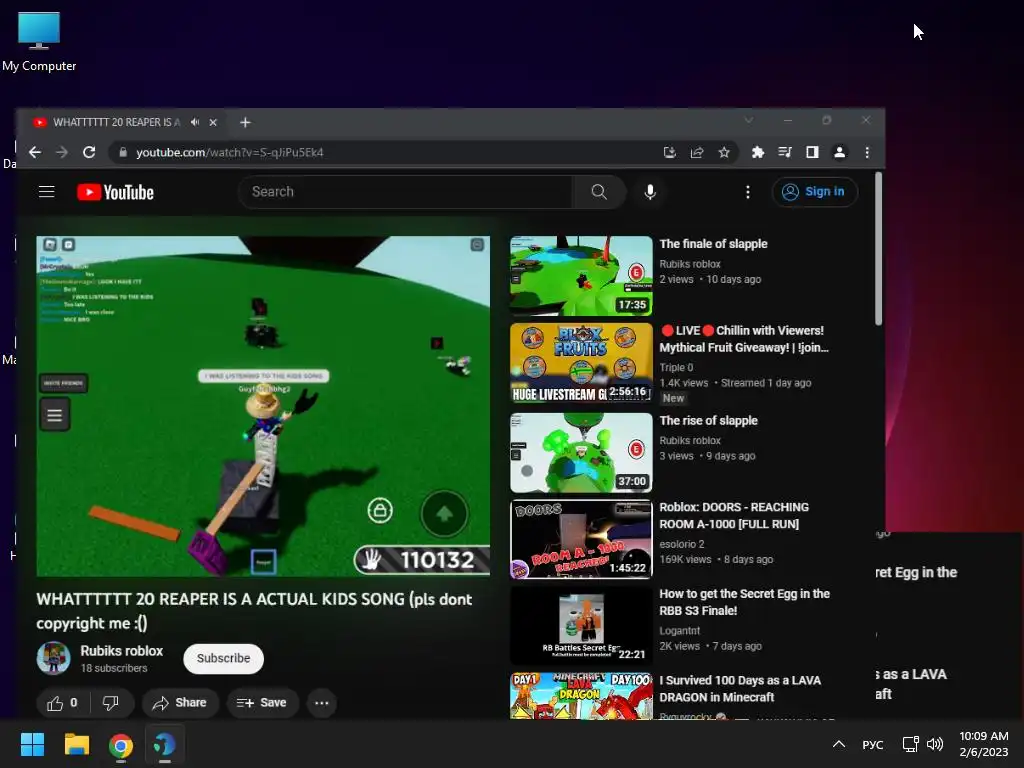The width and height of the screenshot is (1024, 768).
Task: Open the Blox Fruits livestream thumbnail
Action: point(581,362)
